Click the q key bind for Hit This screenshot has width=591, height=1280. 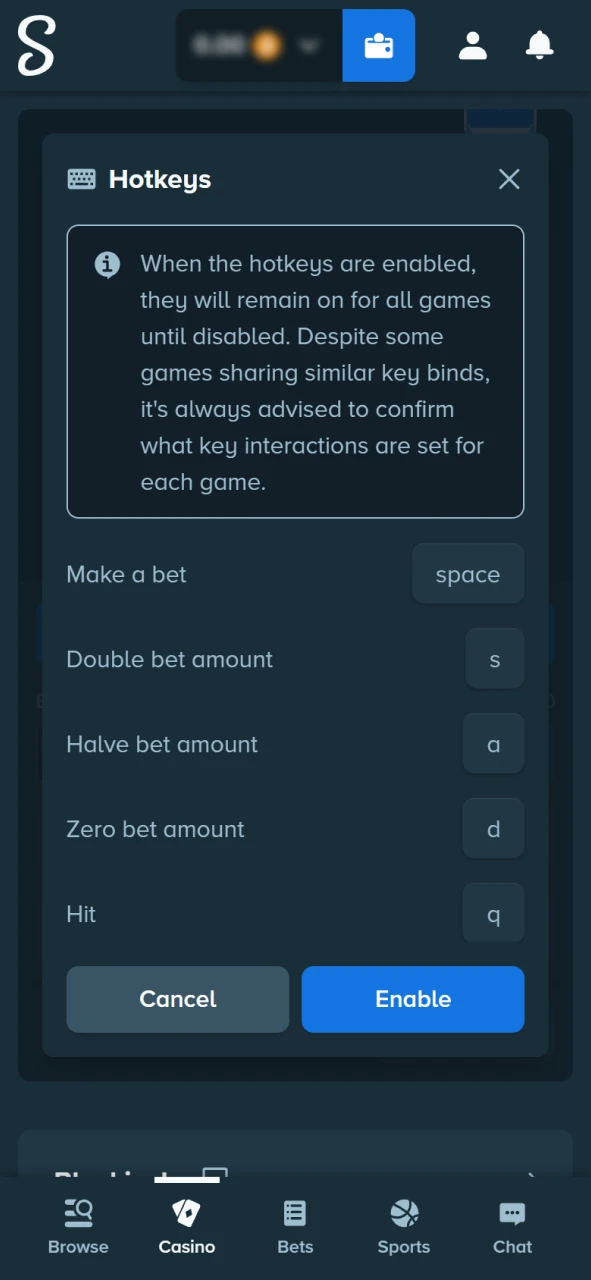(x=493, y=913)
